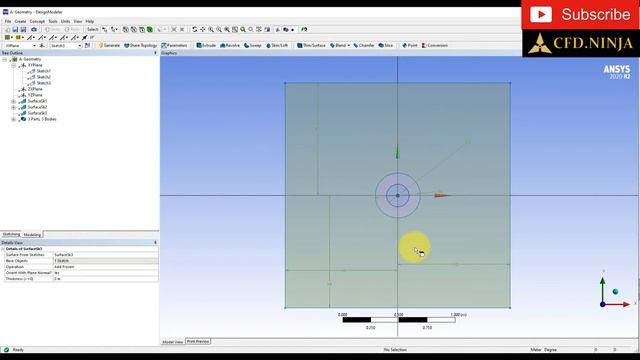
Task: Activate the Rotate view tool
Action: pos(195,29)
